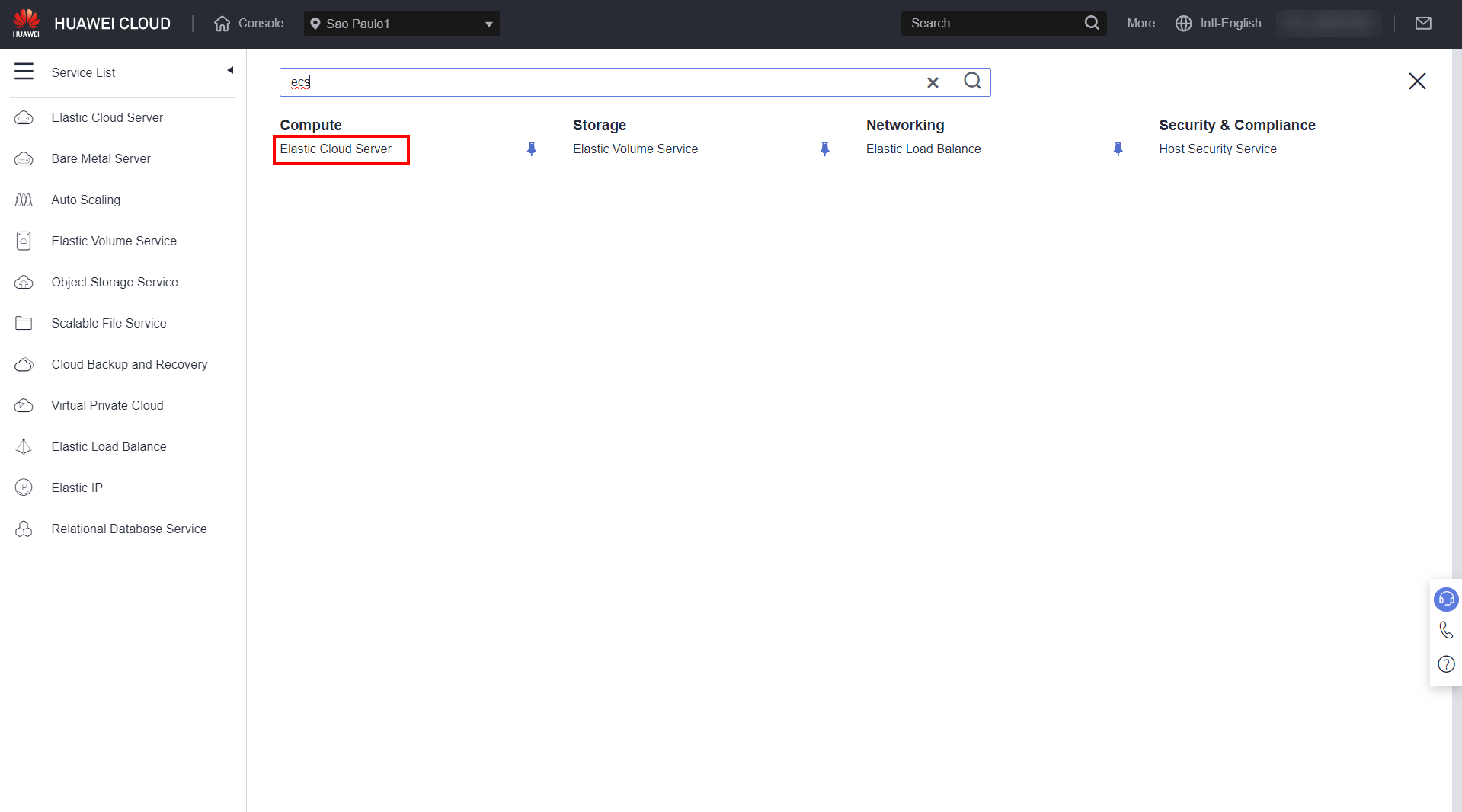Open Host Security Service result
Image resolution: width=1462 pixels, height=812 pixels.
pyautogui.click(x=1217, y=149)
